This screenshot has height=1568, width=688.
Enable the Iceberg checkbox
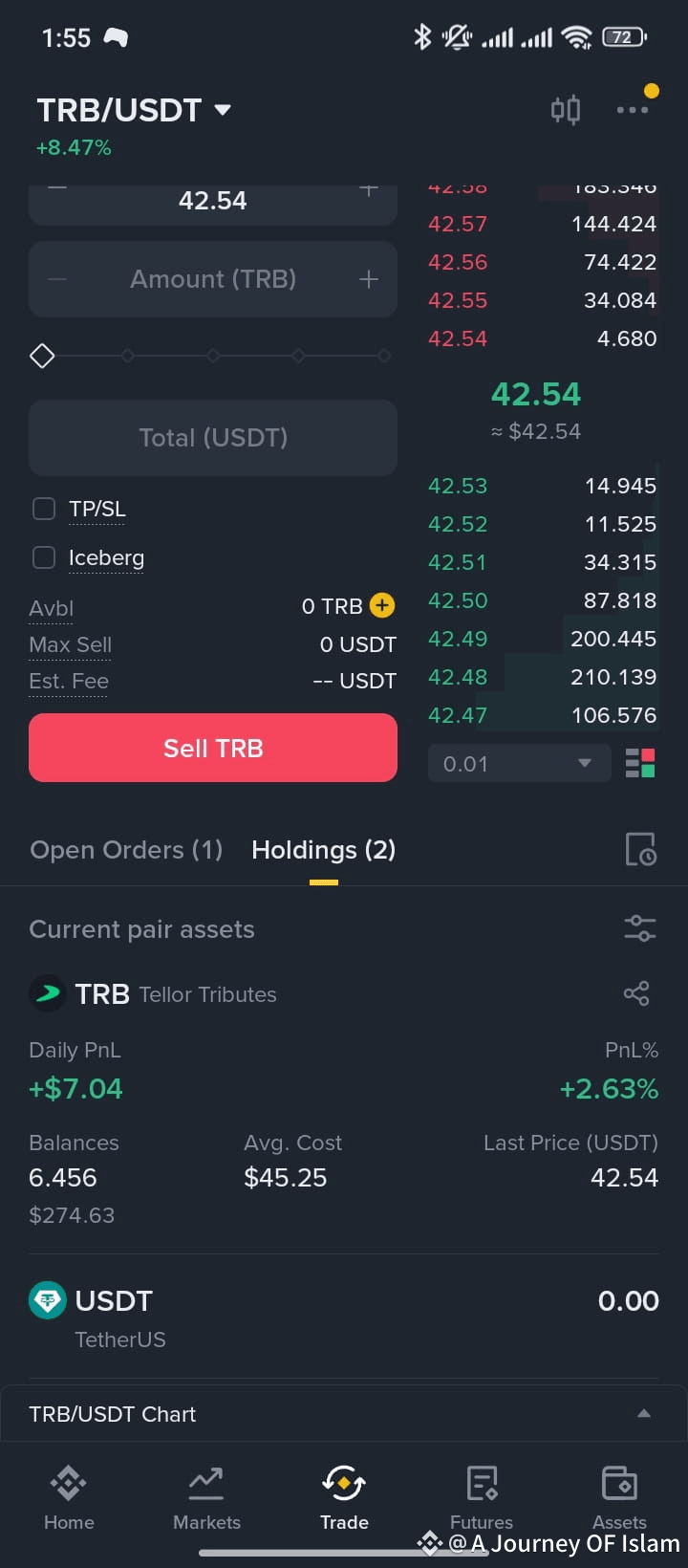44,557
